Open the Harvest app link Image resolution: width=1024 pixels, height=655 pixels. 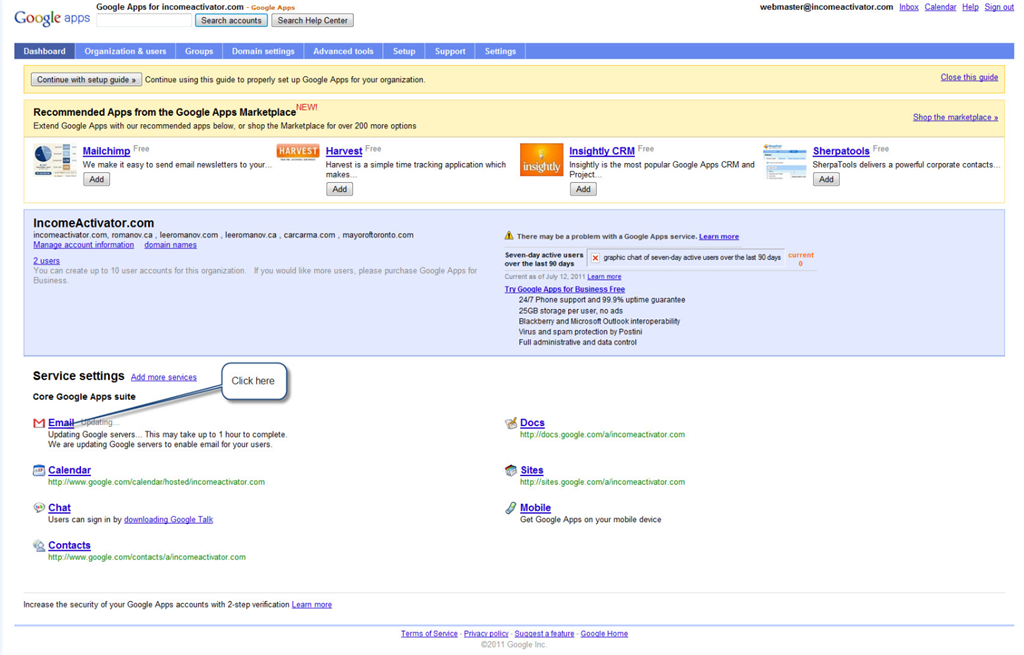(x=344, y=151)
